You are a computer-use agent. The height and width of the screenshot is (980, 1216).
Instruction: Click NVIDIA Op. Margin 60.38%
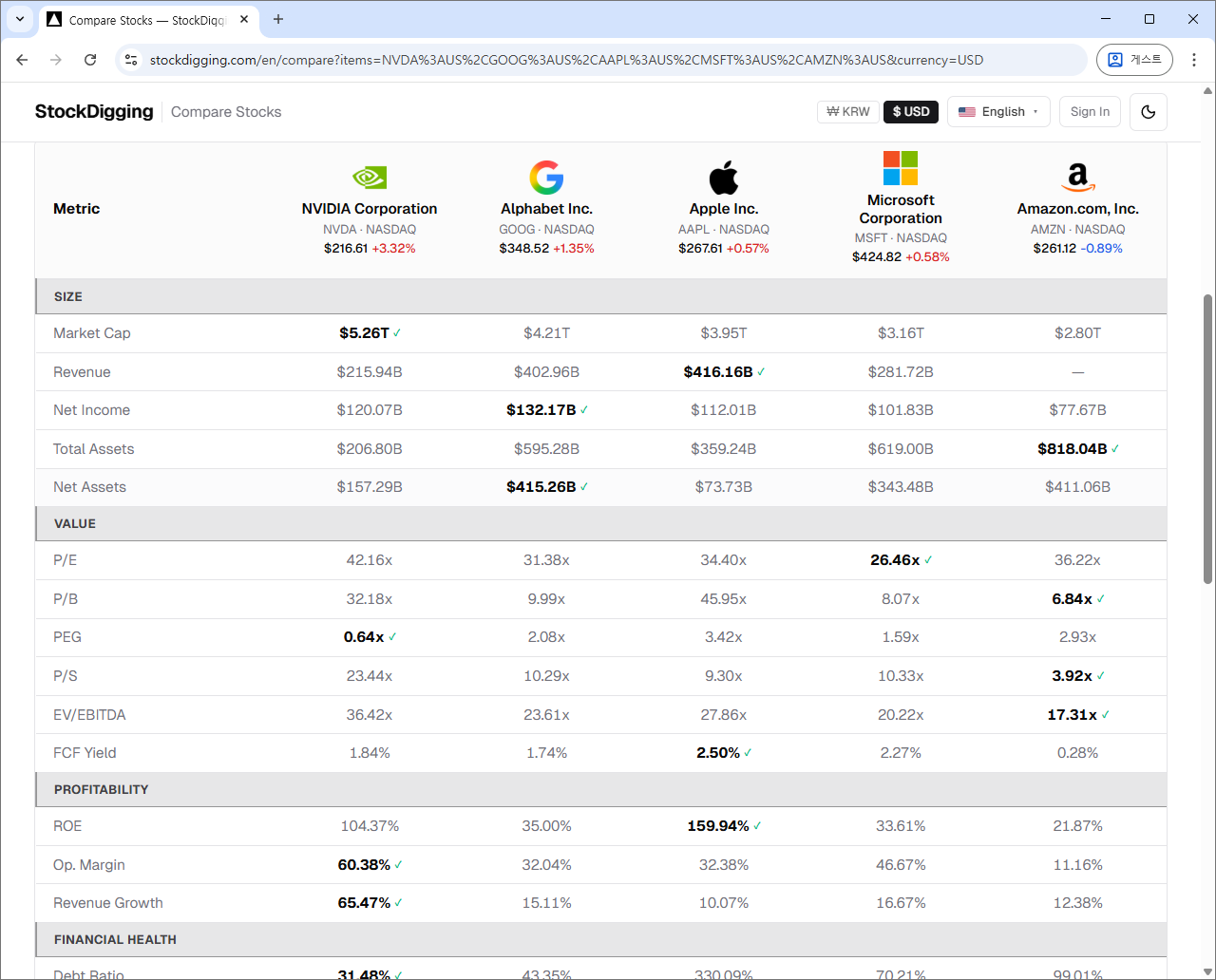point(364,865)
